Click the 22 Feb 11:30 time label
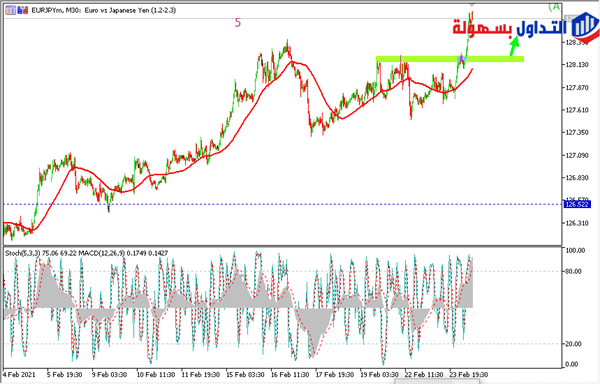 pyautogui.click(x=424, y=374)
